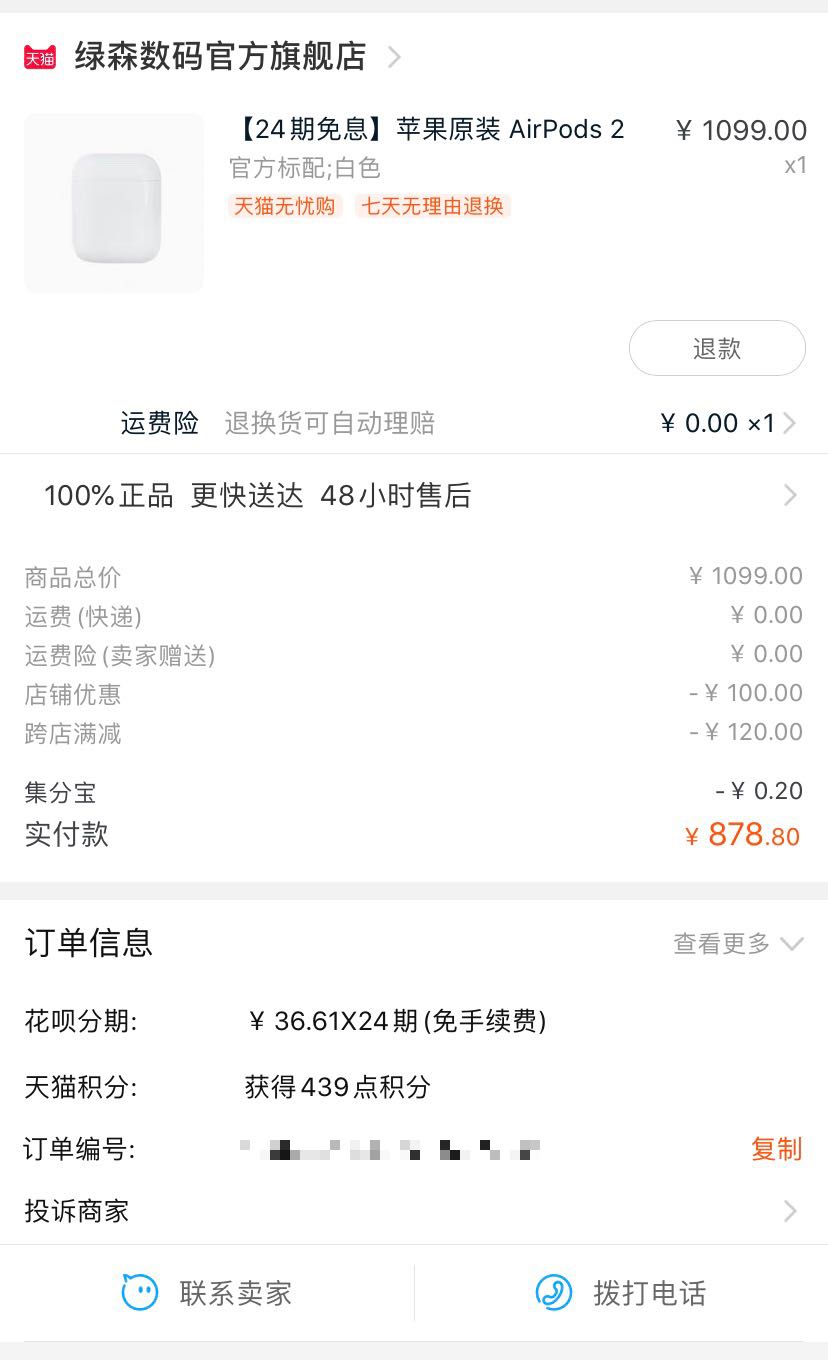This screenshot has width=828, height=1360.
Task: Expand 查看更多 order information
Action: pos(722,943)
